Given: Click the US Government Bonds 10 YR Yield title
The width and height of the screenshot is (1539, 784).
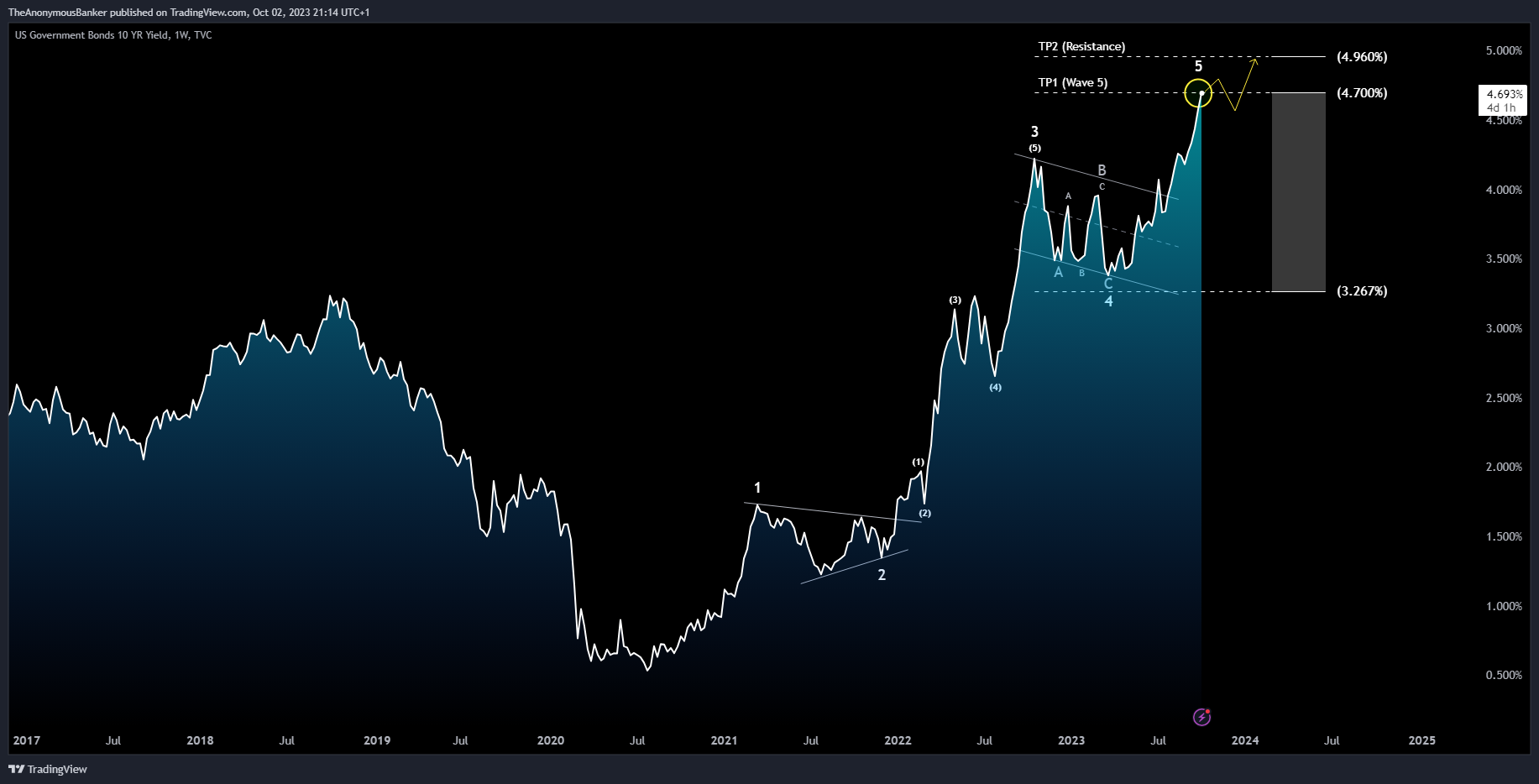Looking at the screenshot, I should (x=113, y=35).
